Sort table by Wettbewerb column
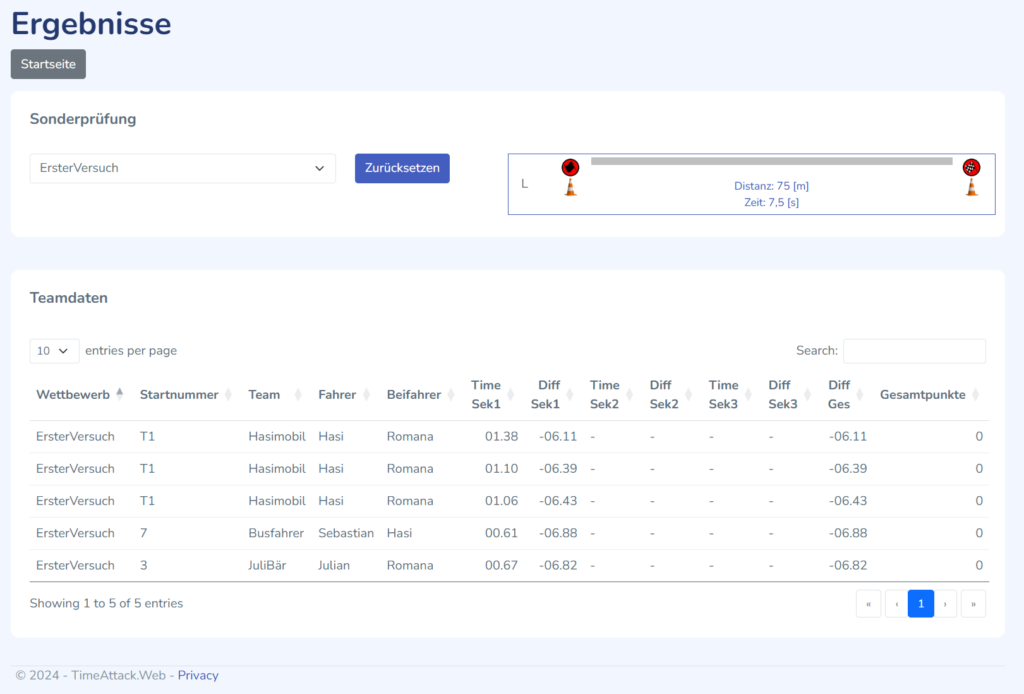 (x=80, y=394)
